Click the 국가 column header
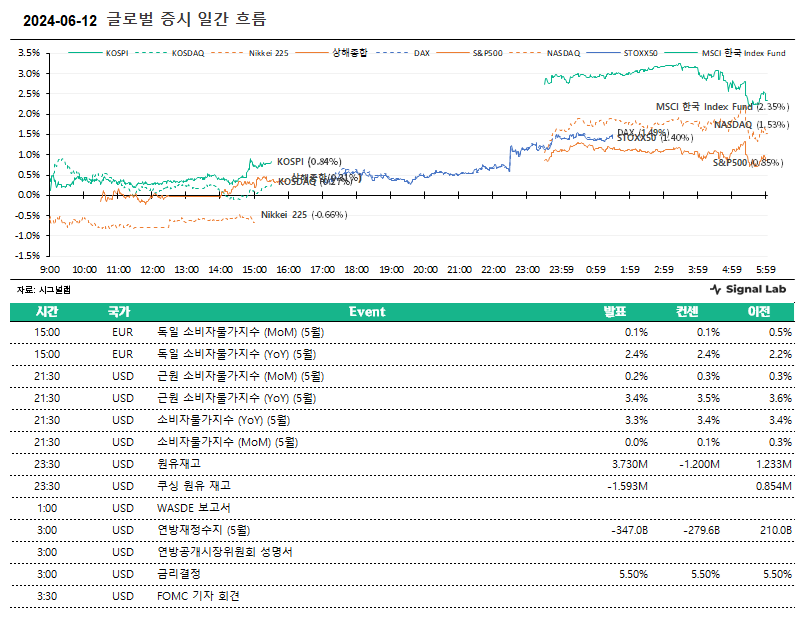 pyautogui.click(x=119, y=312)
